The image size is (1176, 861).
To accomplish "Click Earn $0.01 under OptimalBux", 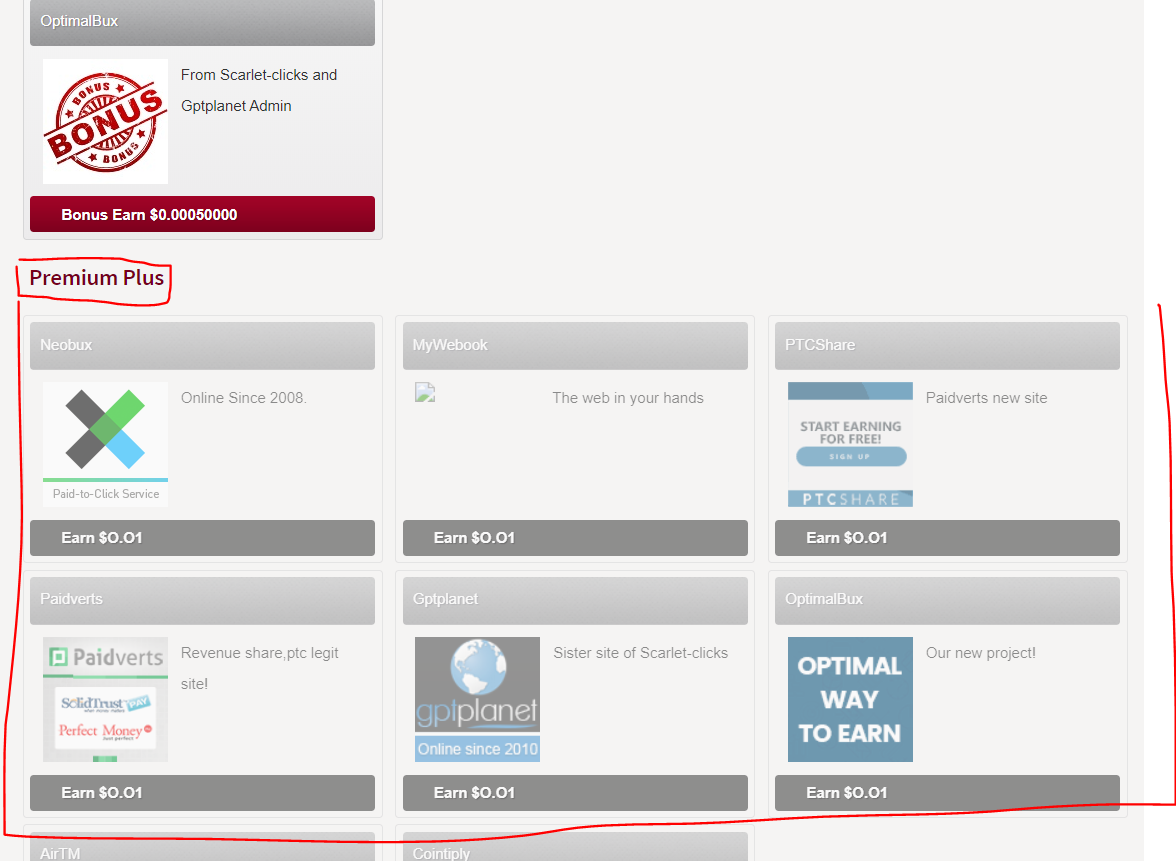I will (x=947, y=793).
